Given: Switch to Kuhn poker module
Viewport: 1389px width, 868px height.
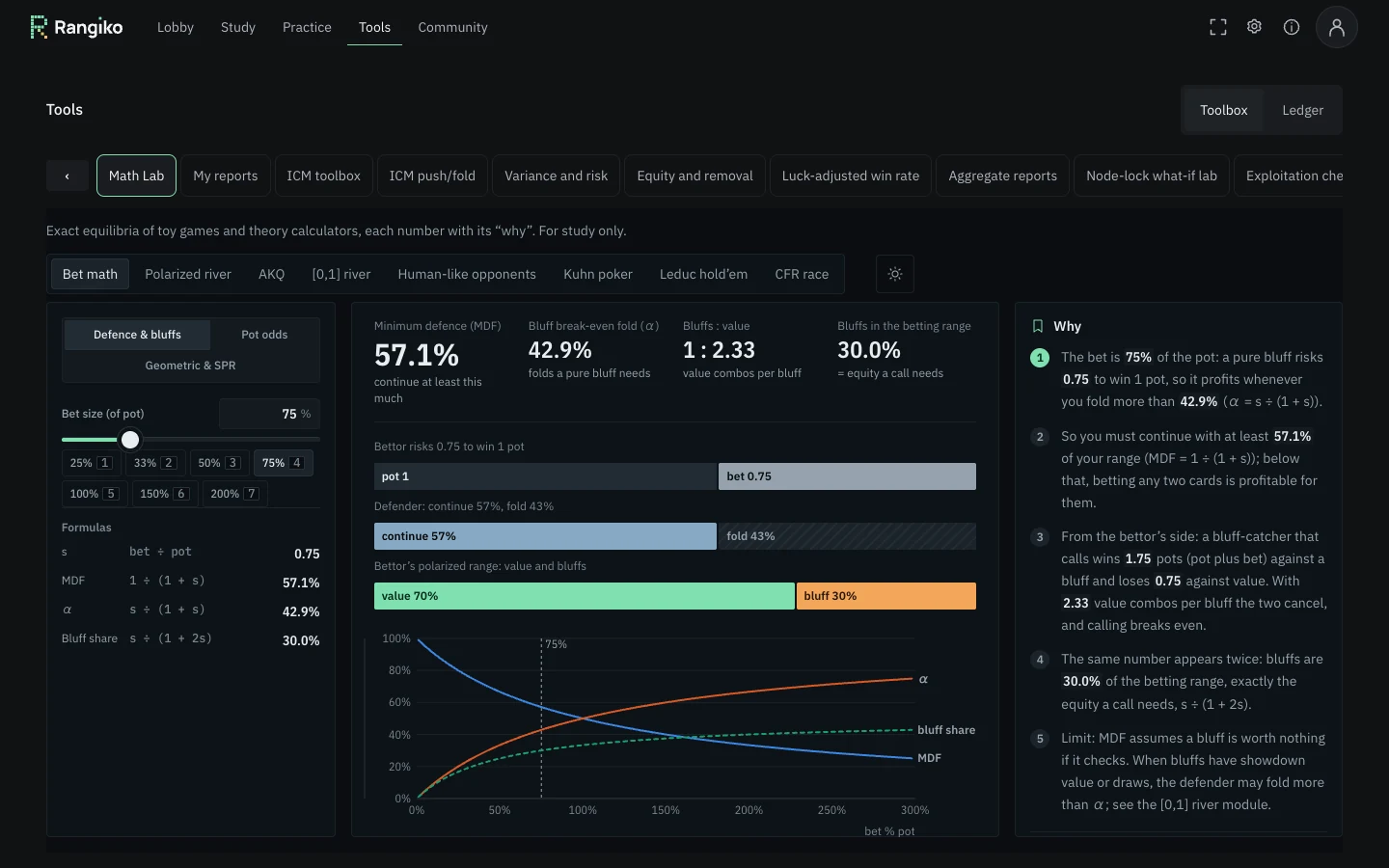Looking at the screenshot, I should coord(598,274).
